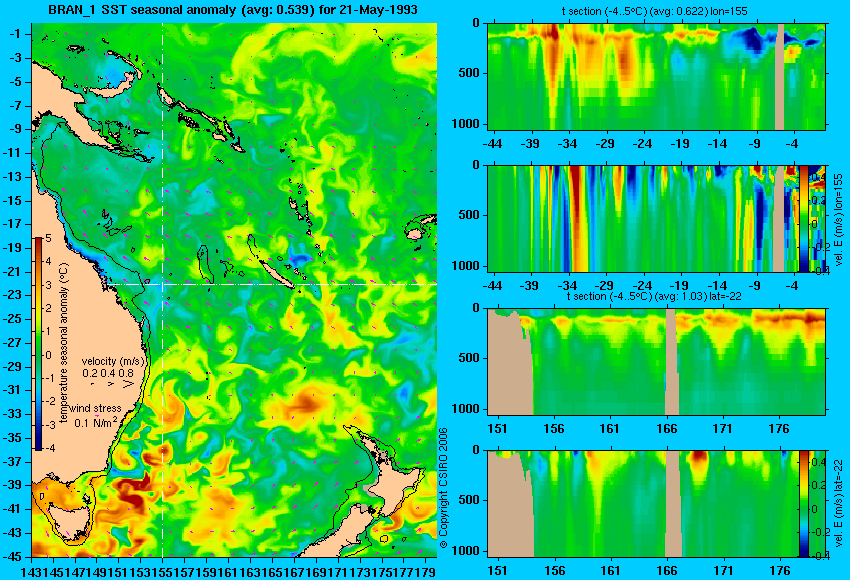The height and width of the screenshot is (580, 850).
Task: Open the eastward velocity section plot for lon=155
Action: (x=642, y=218)
